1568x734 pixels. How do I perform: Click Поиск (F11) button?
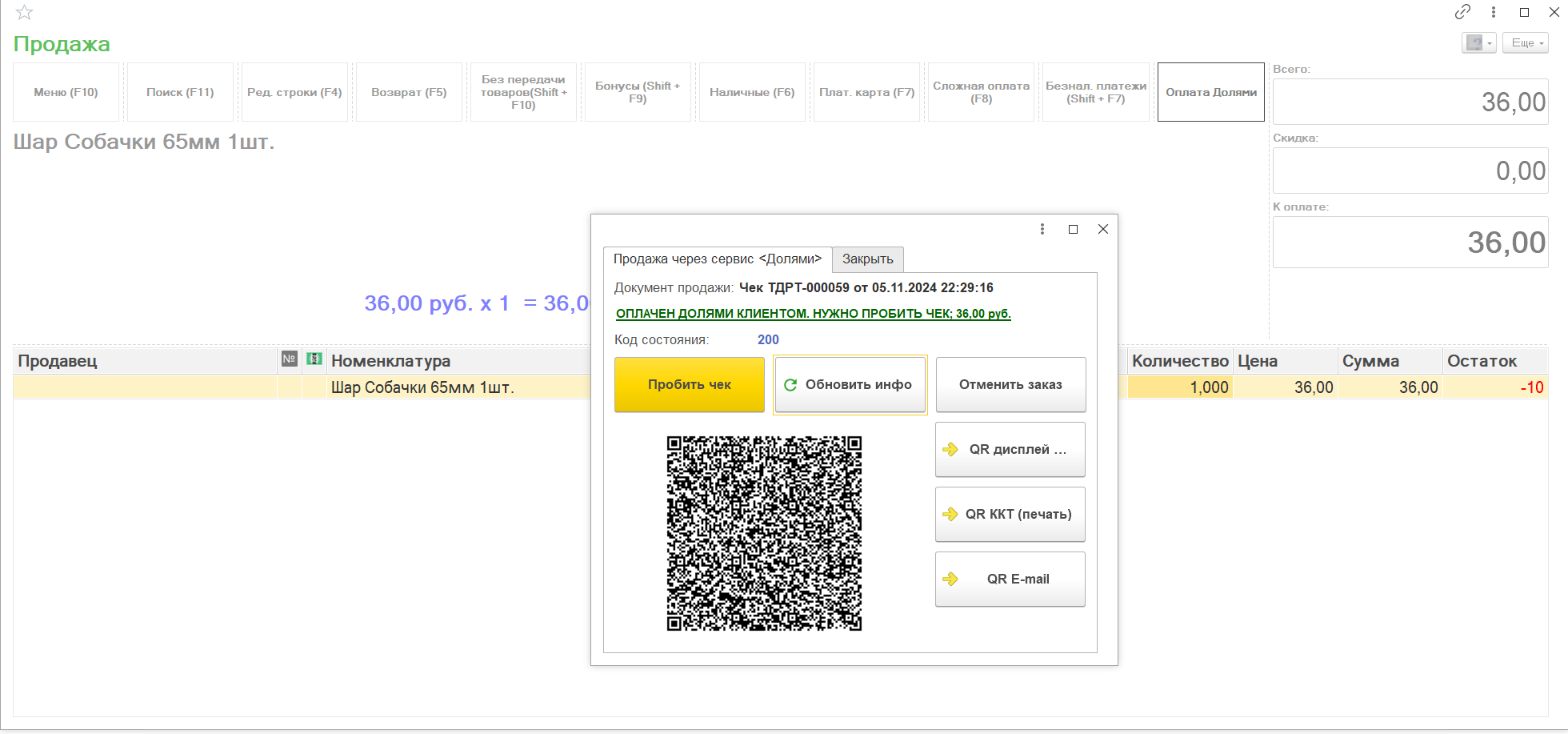click(x=180, y=92)
